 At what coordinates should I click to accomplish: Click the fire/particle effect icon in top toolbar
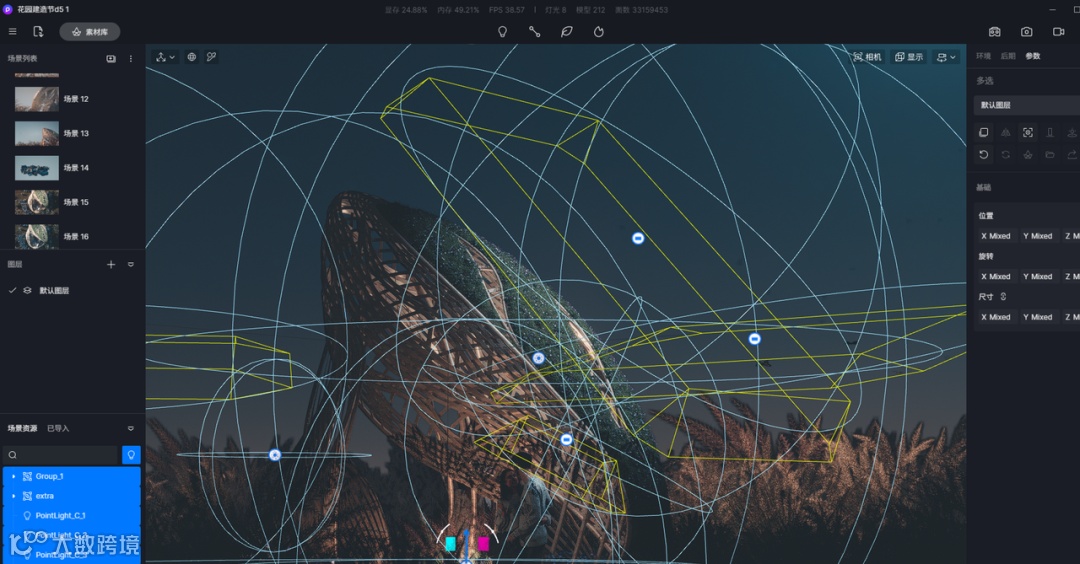point(599,32)
